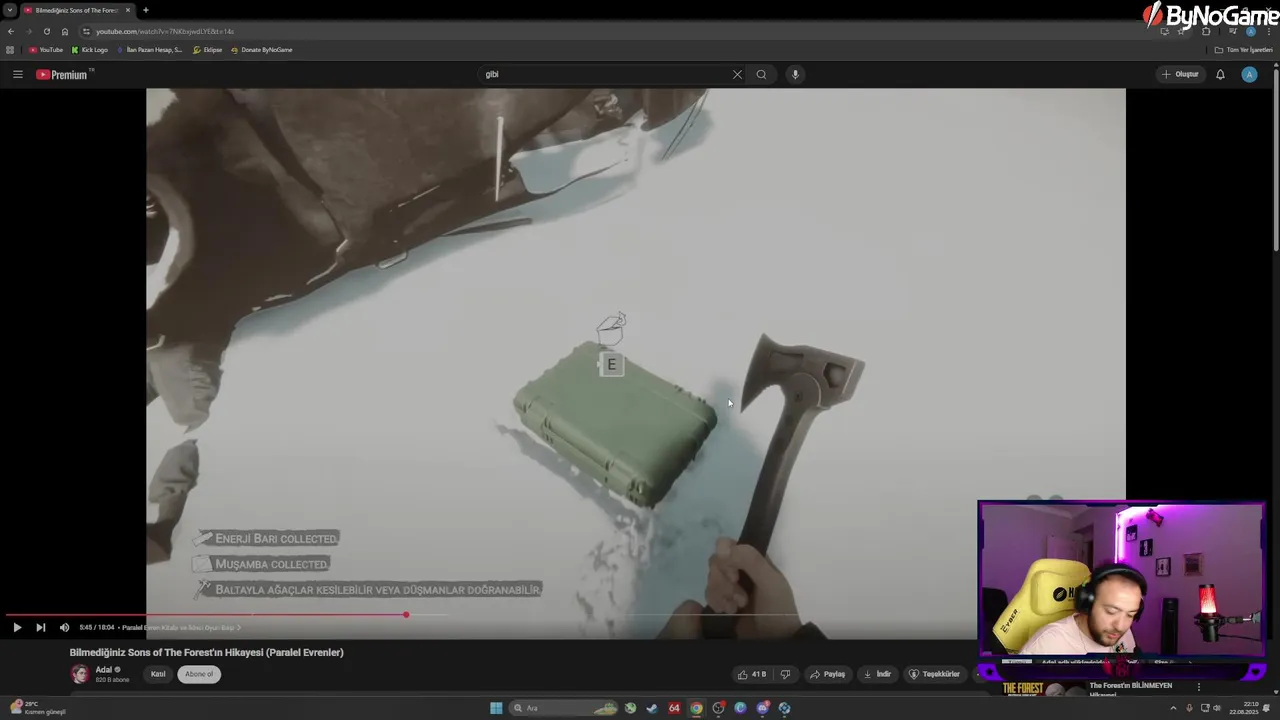Open the İlan Pazarı Hesap bookmark
The height and width of the screenshot is (720, 1280).
pos(150,50)
